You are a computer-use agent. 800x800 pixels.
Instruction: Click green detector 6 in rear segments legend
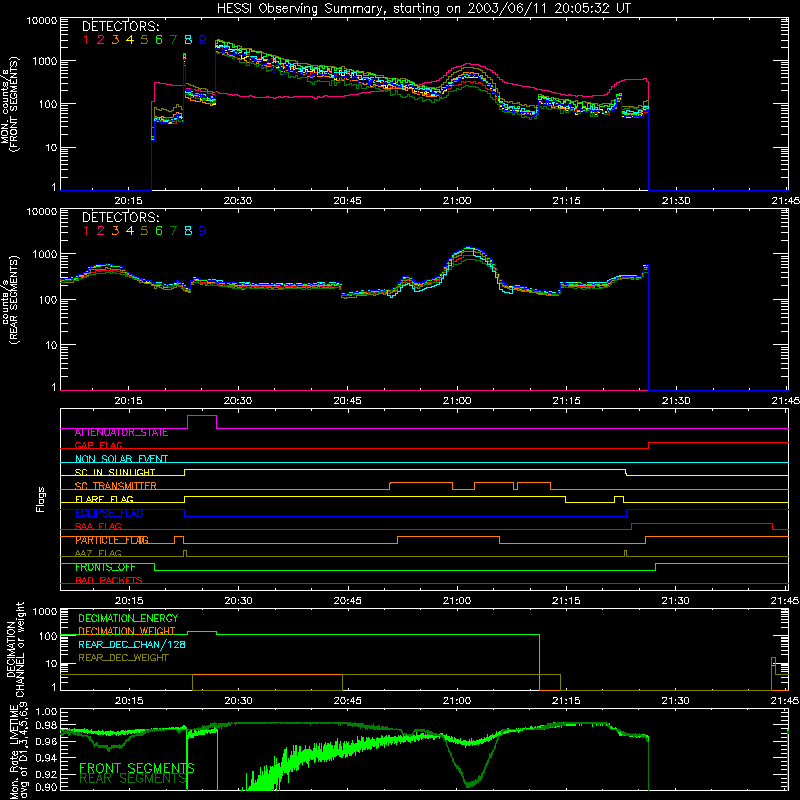tap(159, 231)
